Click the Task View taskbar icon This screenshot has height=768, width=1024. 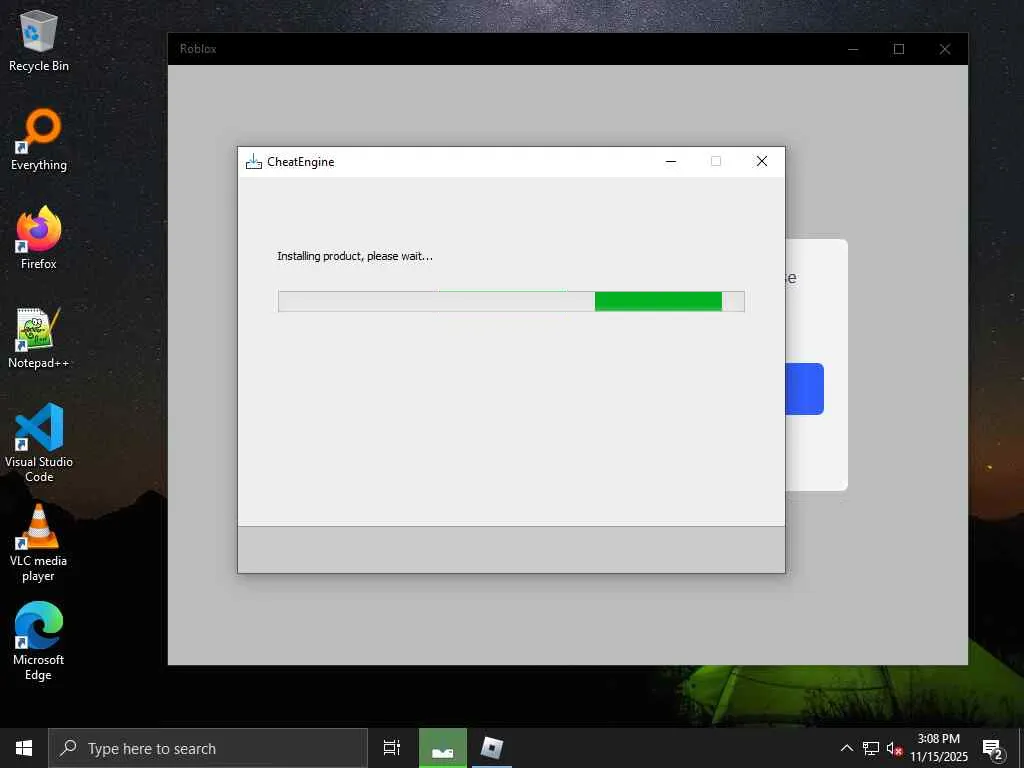[392, 748]
